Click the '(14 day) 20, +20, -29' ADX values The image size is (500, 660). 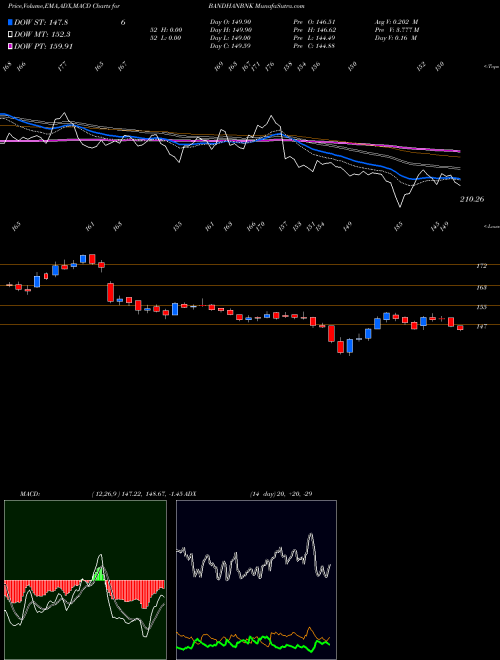tap(281, 494)
